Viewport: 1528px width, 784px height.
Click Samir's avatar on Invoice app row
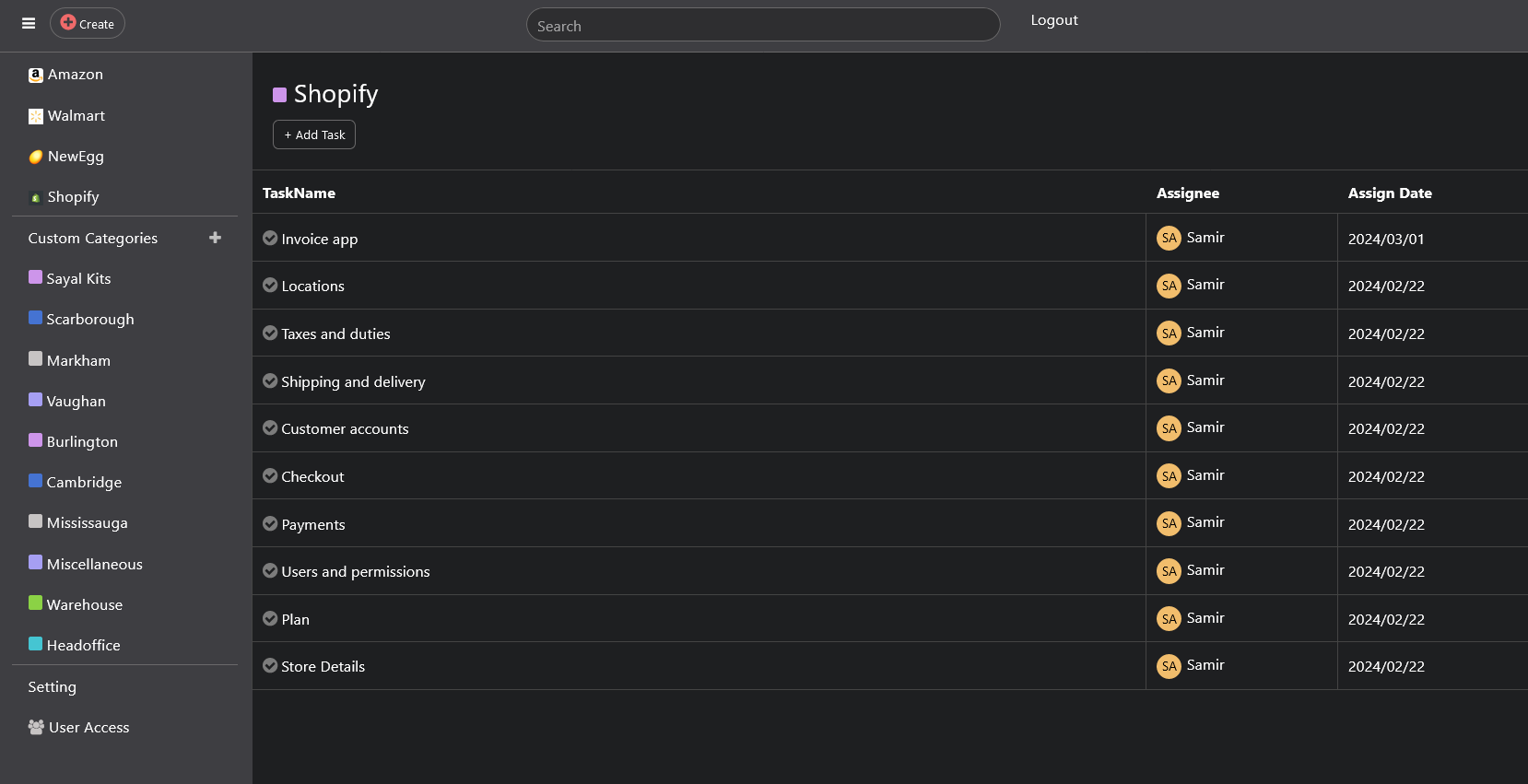[x=1169, y=239]
